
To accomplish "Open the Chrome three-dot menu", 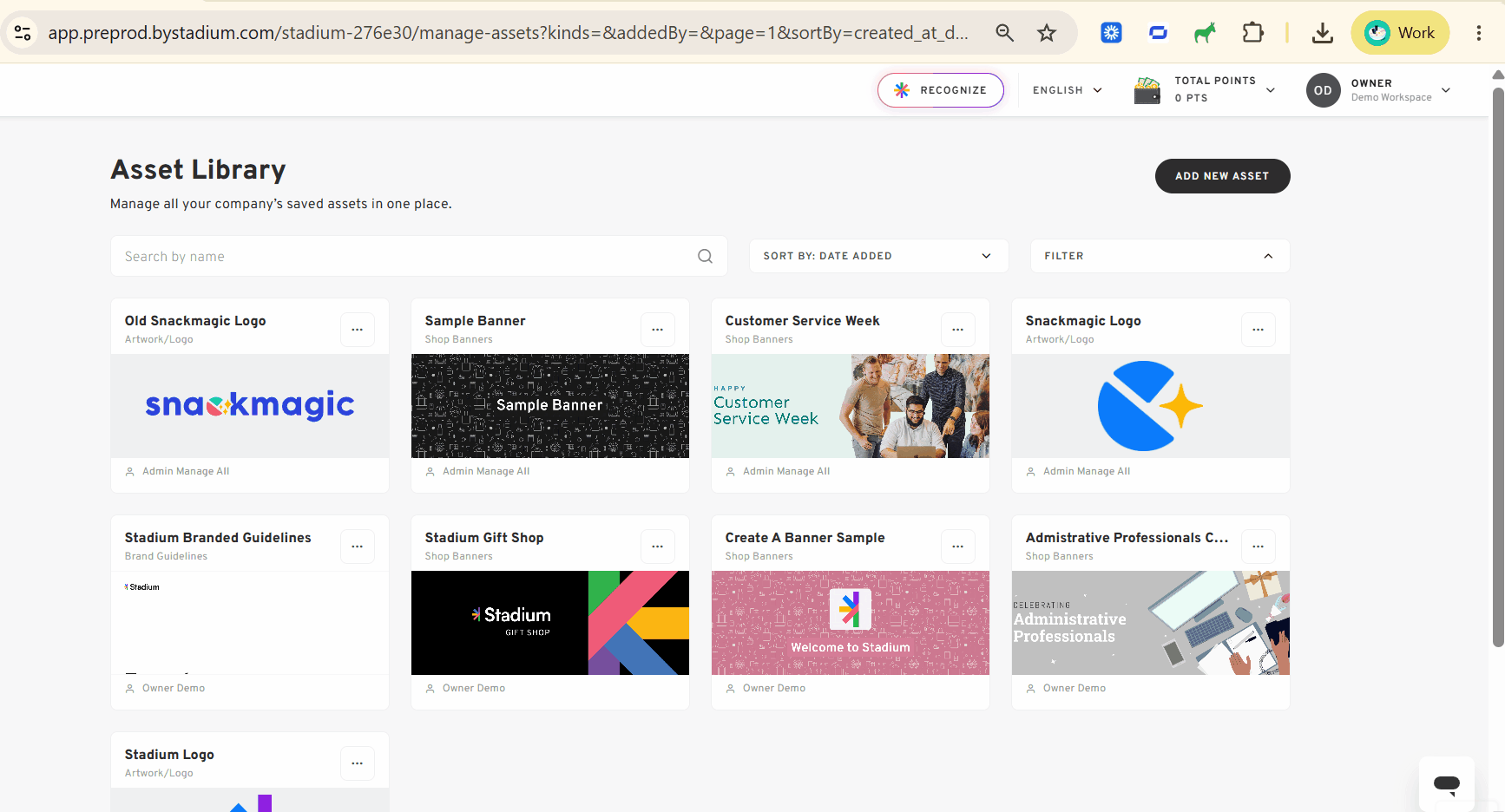I will point(1478,33).
